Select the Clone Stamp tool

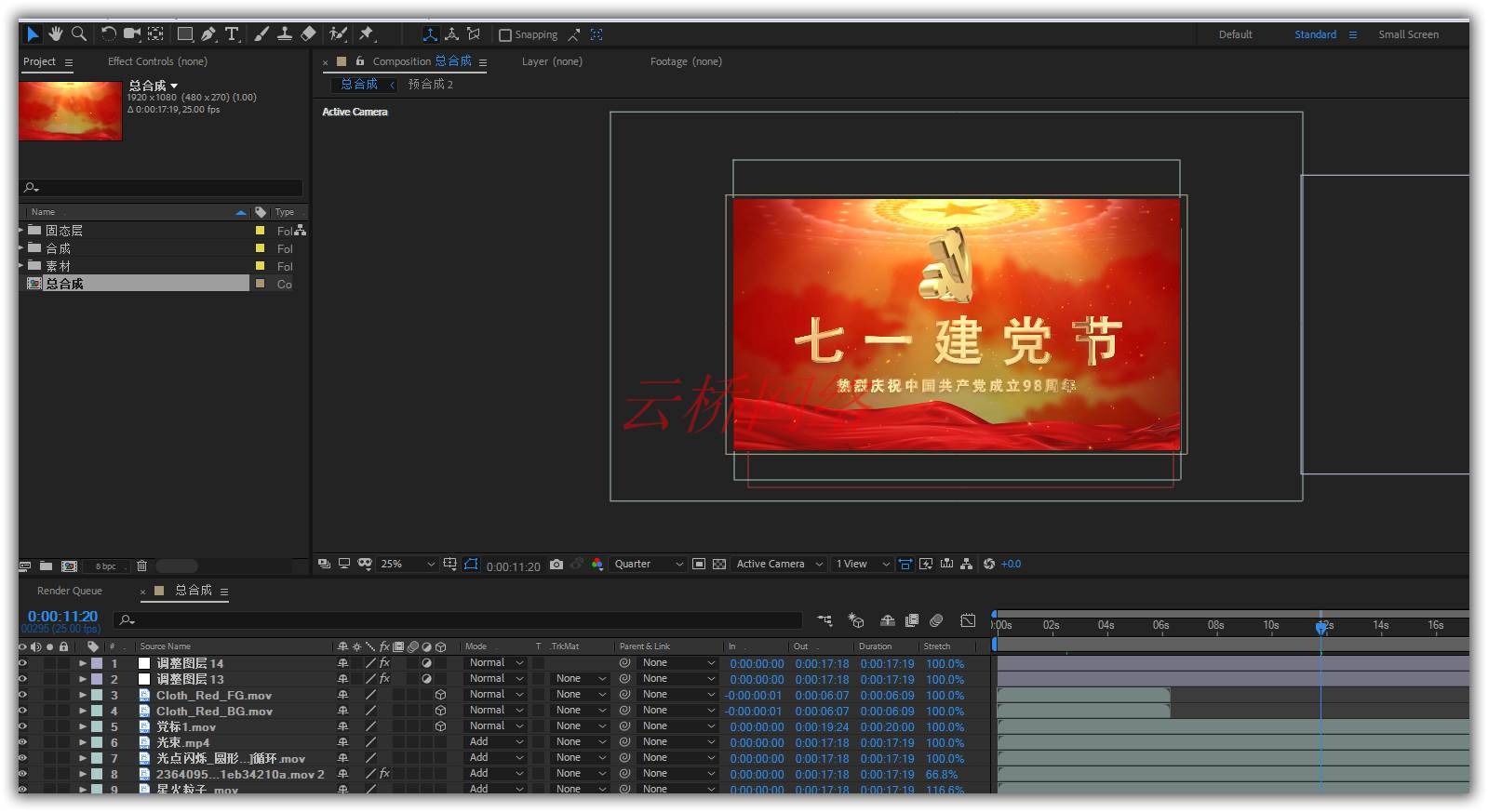(285, 34)
